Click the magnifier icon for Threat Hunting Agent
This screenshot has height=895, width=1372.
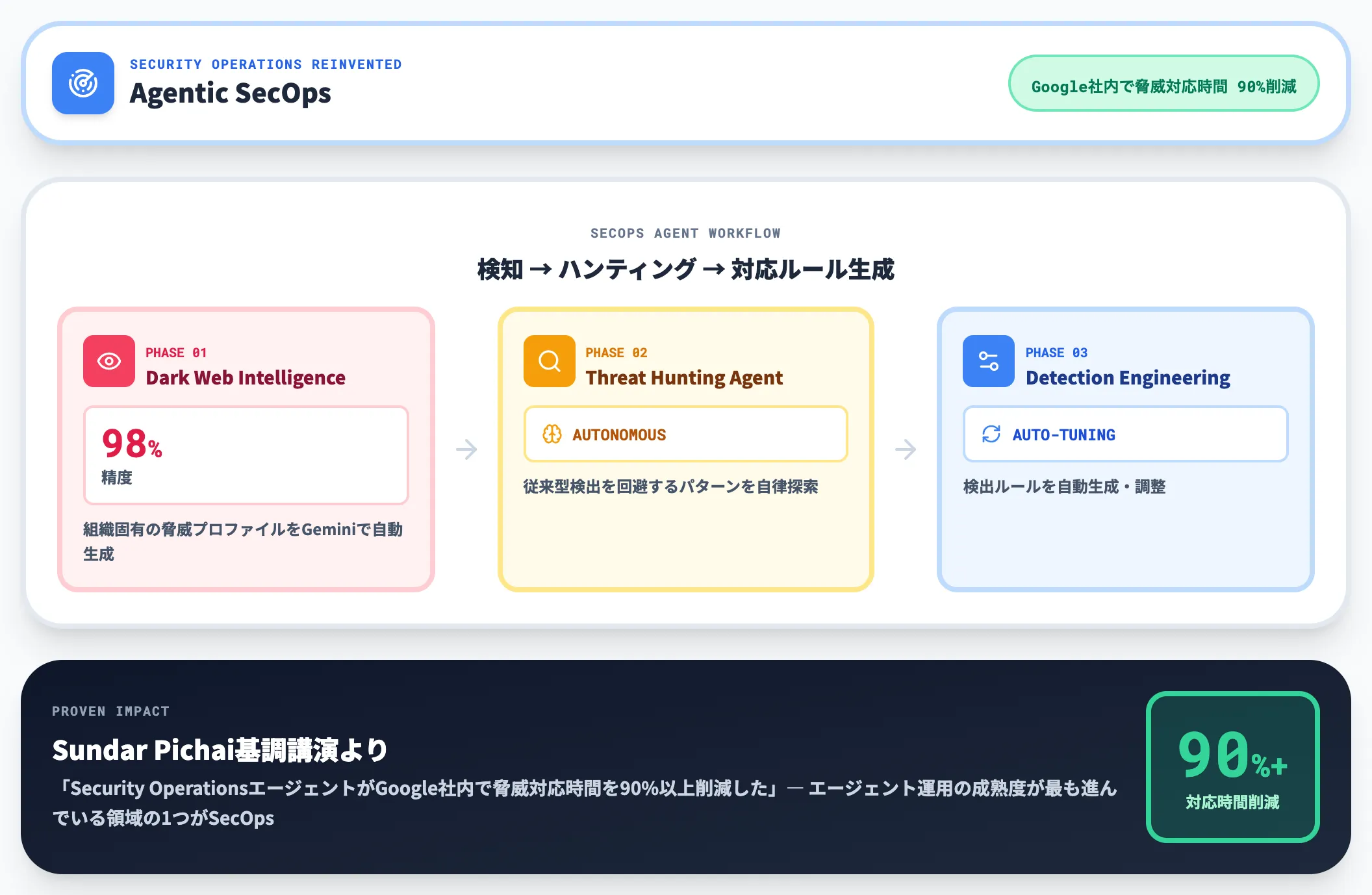pyautogui.click(x=548, y=361)
